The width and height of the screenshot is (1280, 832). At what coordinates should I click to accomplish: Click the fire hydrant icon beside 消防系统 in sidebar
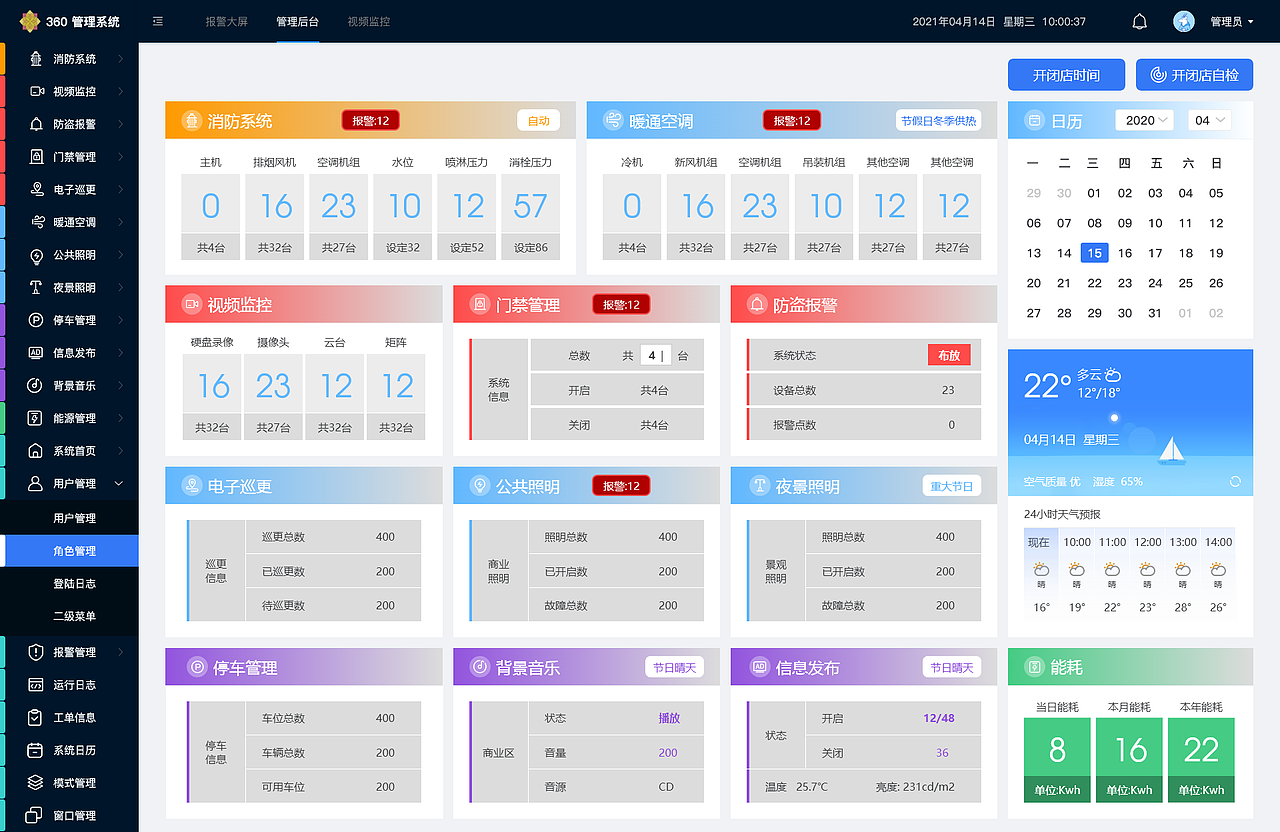coord(36,59)
